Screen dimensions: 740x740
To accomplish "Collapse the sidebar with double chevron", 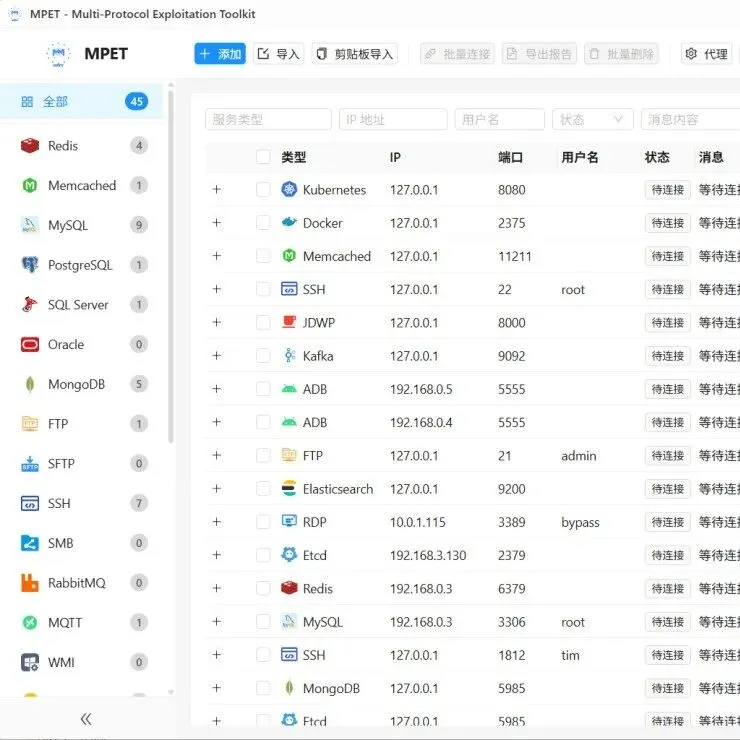I will point(86,719).
